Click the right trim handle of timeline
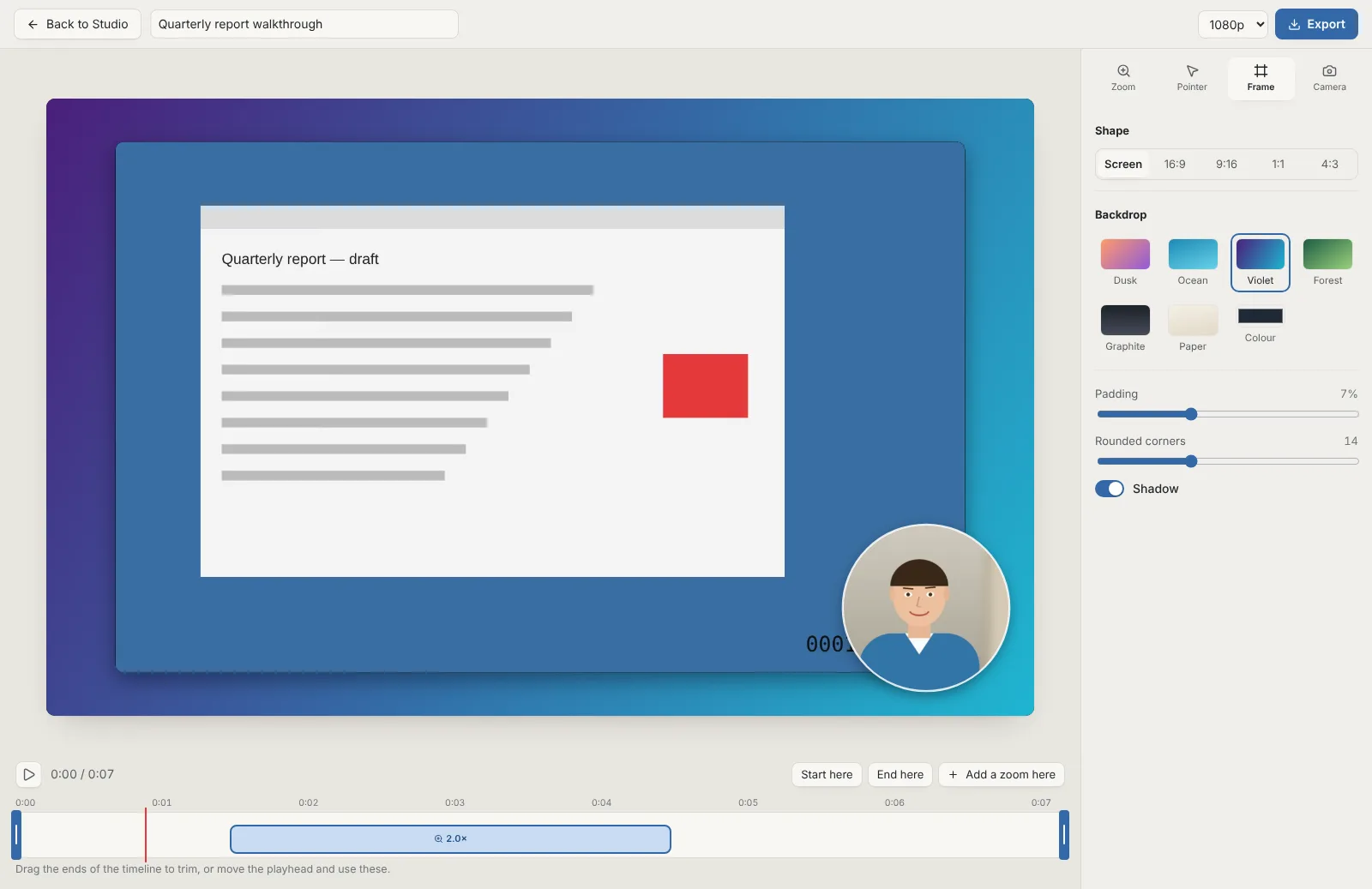Image resolution: width=1372 pixels, height=889 pixels. [1064, 834]
